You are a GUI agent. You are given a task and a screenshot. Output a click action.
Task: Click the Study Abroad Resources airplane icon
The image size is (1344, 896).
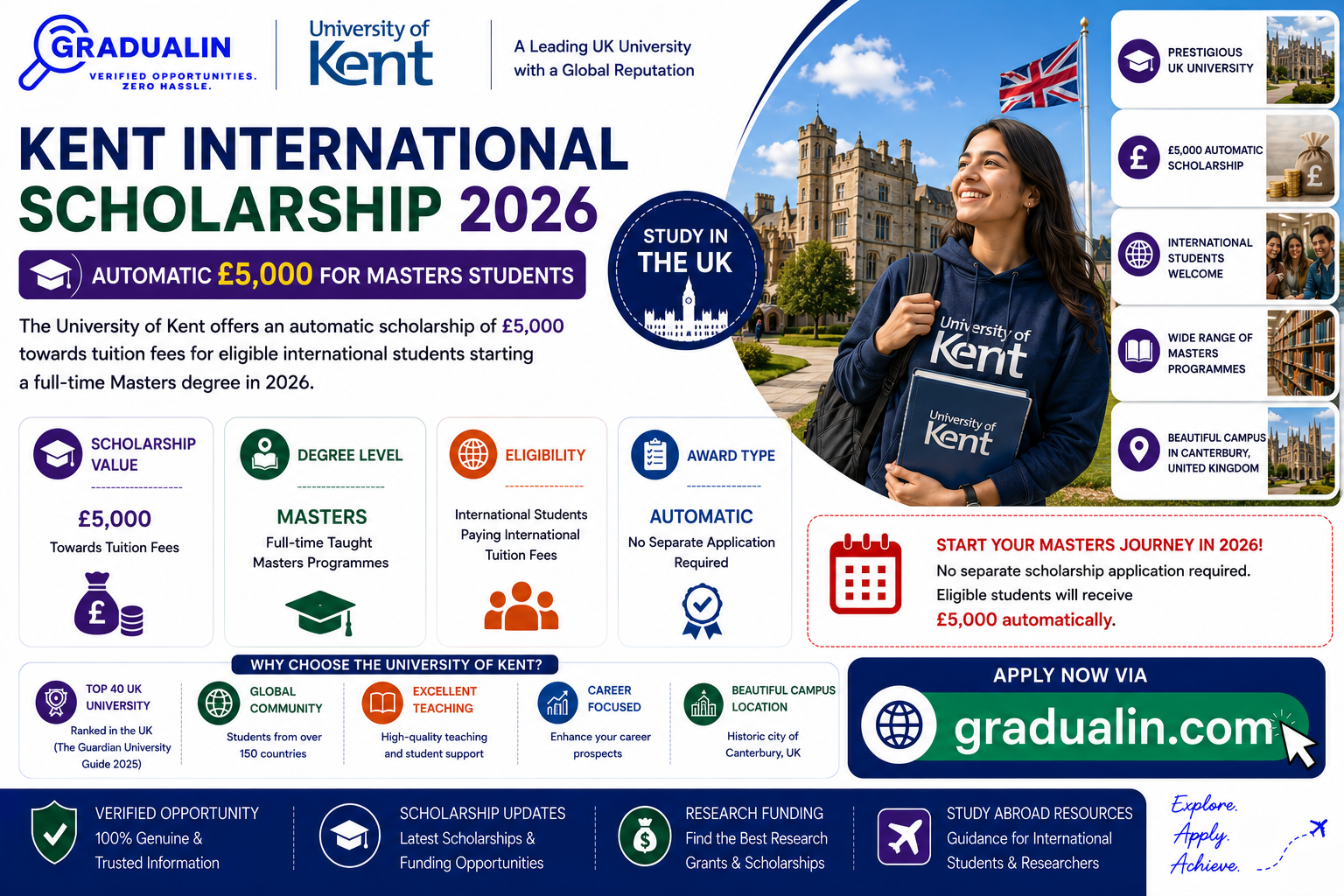coord(904,836)
